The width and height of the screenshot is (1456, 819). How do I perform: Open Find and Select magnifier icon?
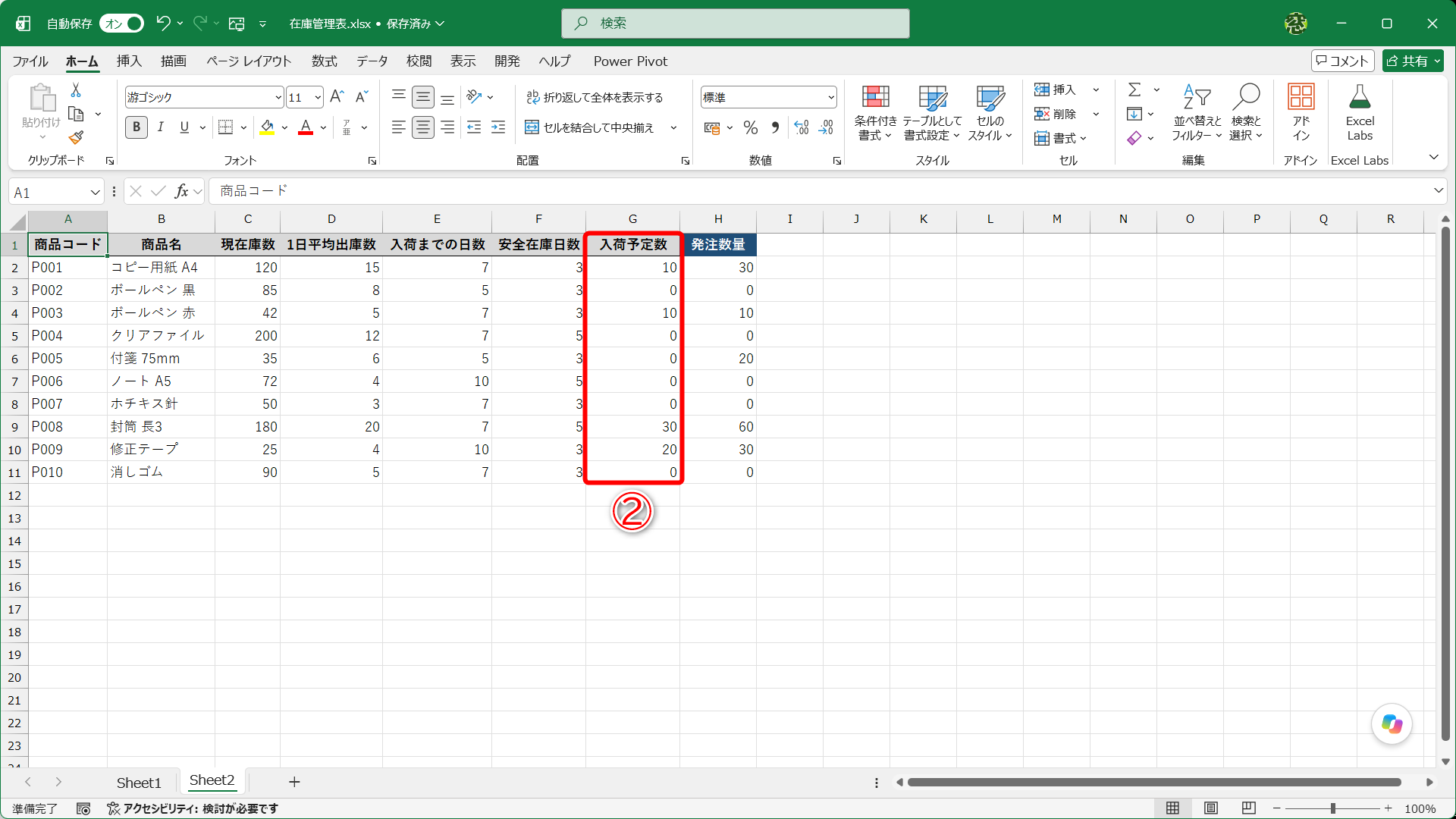(x=1246, y=112)
